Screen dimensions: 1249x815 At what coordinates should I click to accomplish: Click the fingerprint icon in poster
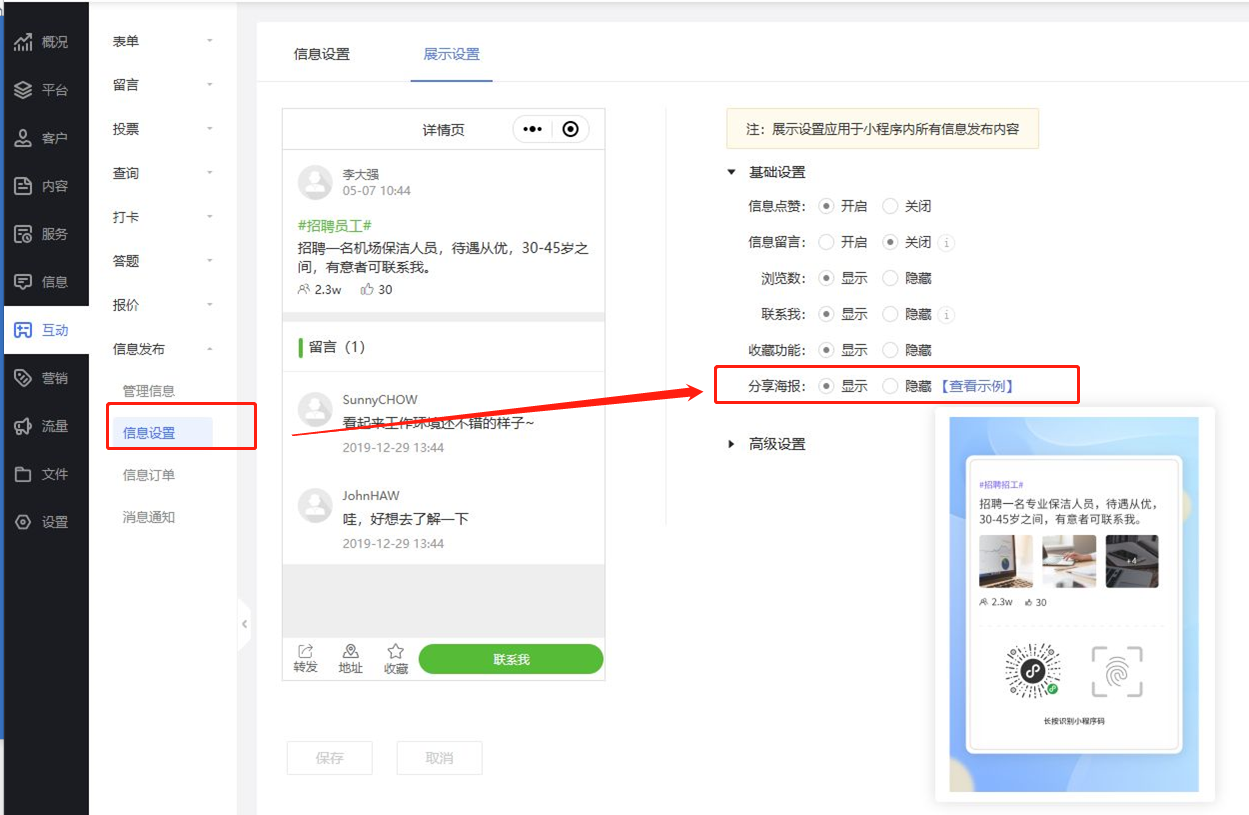pyautogui.click(x=1117, y=671)
